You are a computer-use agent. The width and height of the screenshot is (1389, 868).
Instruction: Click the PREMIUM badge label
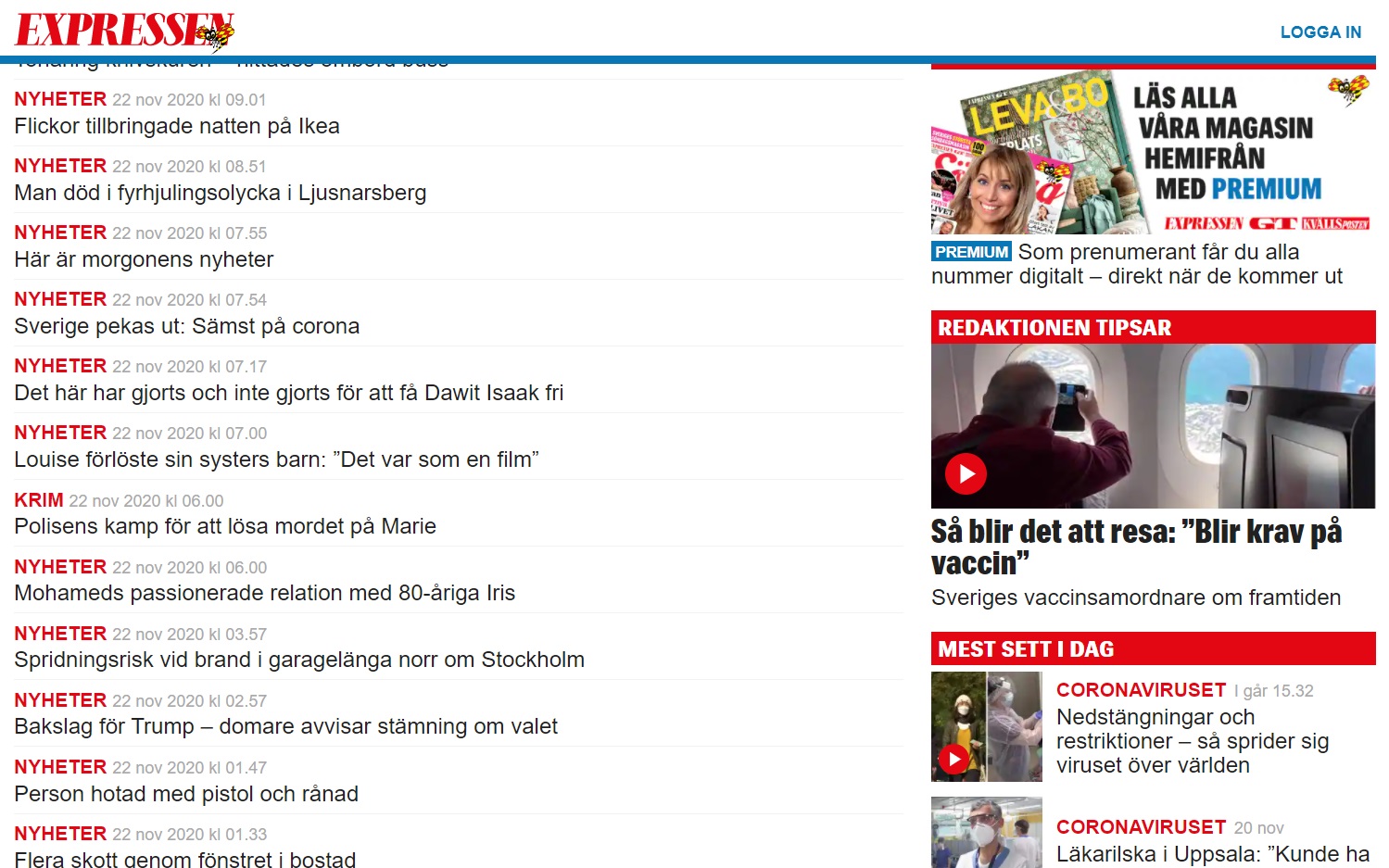(971, 252)
